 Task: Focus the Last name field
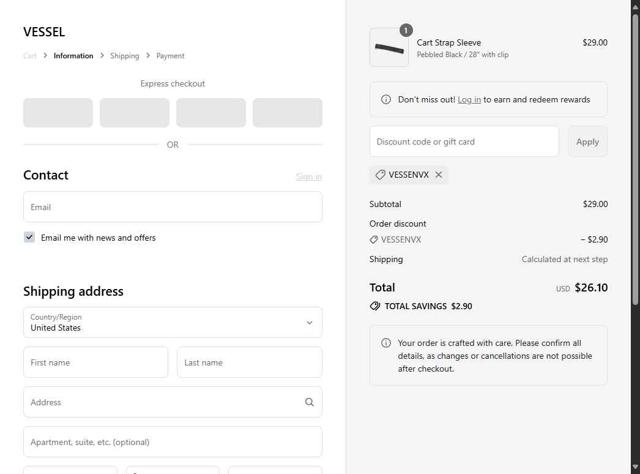tap(250, 362)
